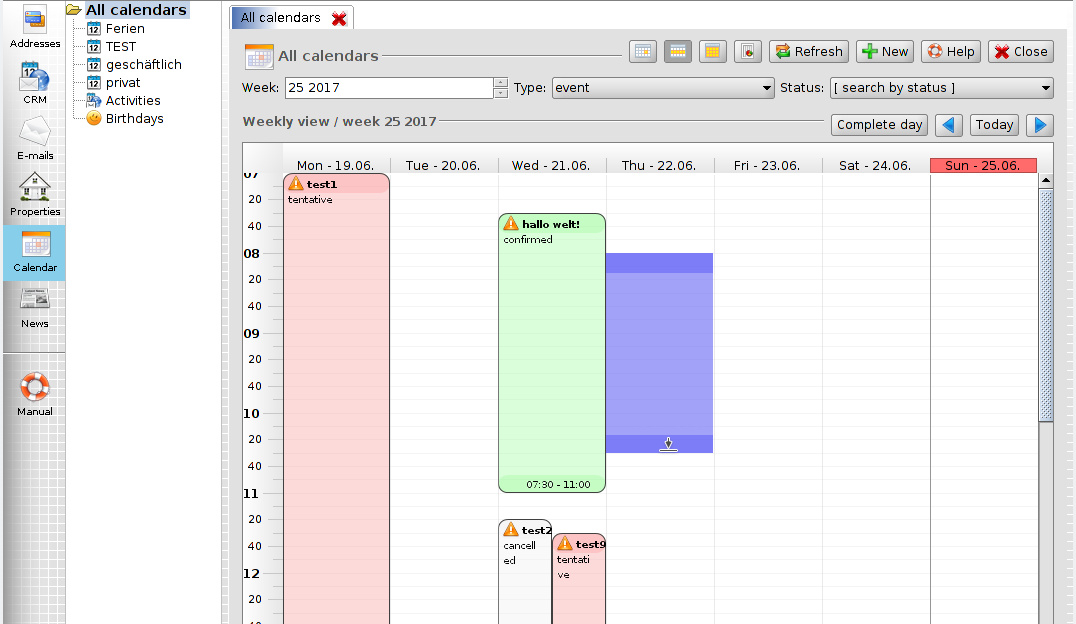Select the geschäftlich calendar in tree
The height and width of the screenshot is (624, 1076).
click(x=143, y=65)
